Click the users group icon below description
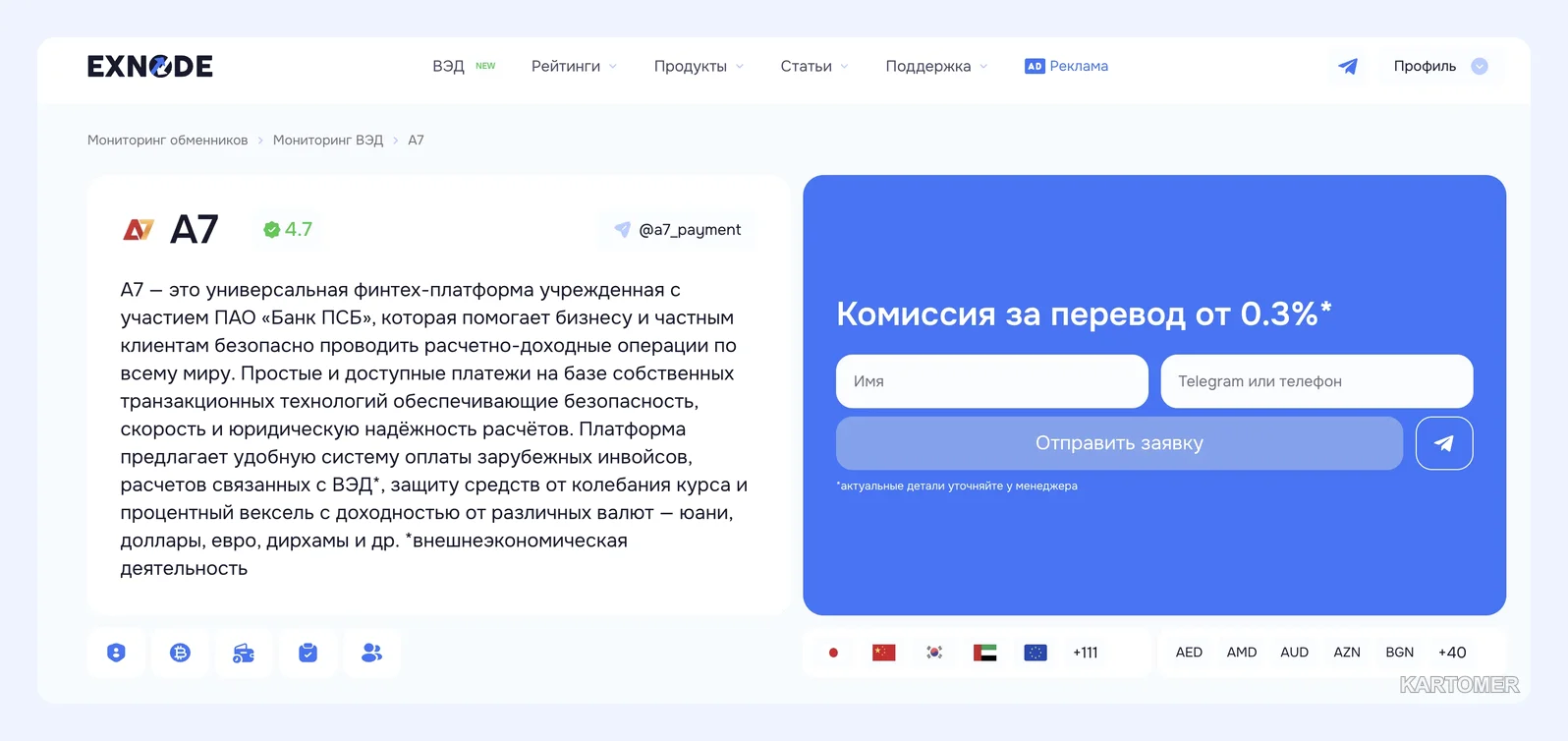Screen dimensions: 1568x741 (x=371, y=653)
